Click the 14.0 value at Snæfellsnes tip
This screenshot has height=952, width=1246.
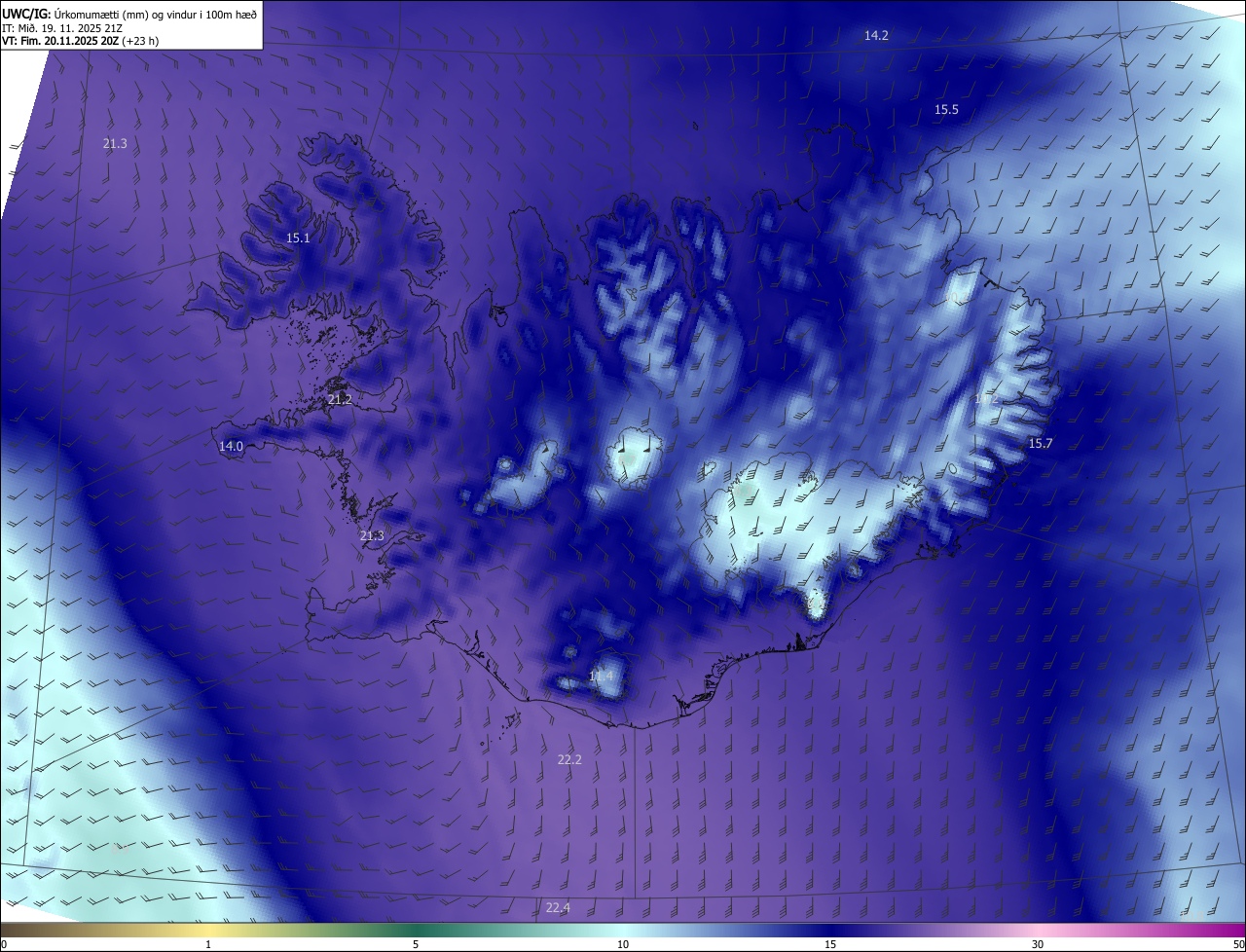pos(231,446)
